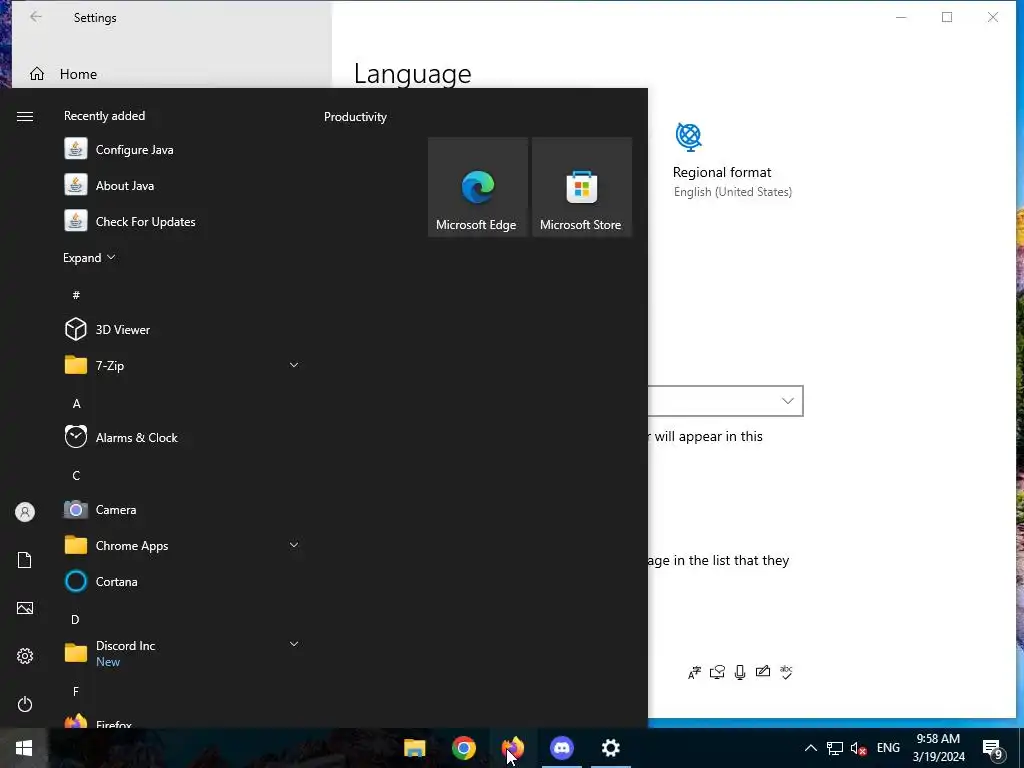Open the Discord Inc folder entry
The height and width of the screenshot is (768, 1024).
coord(182,653)
